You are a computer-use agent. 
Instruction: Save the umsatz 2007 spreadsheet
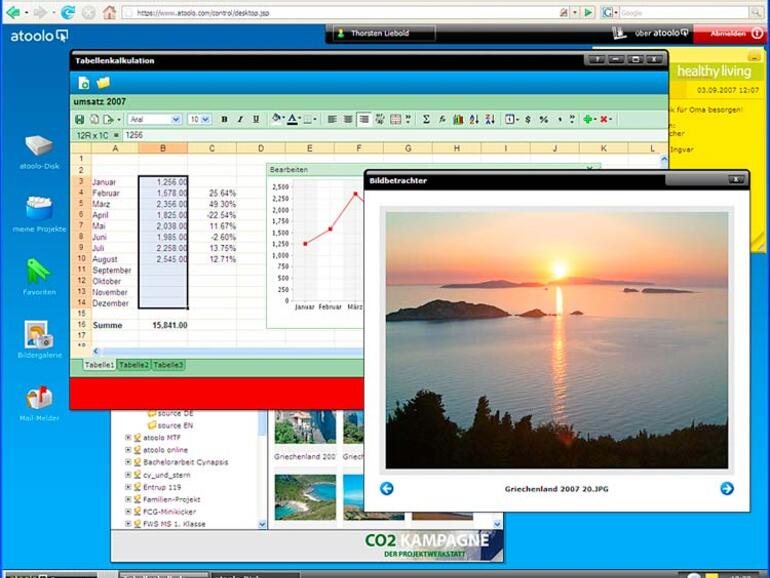tap(80, 119)
